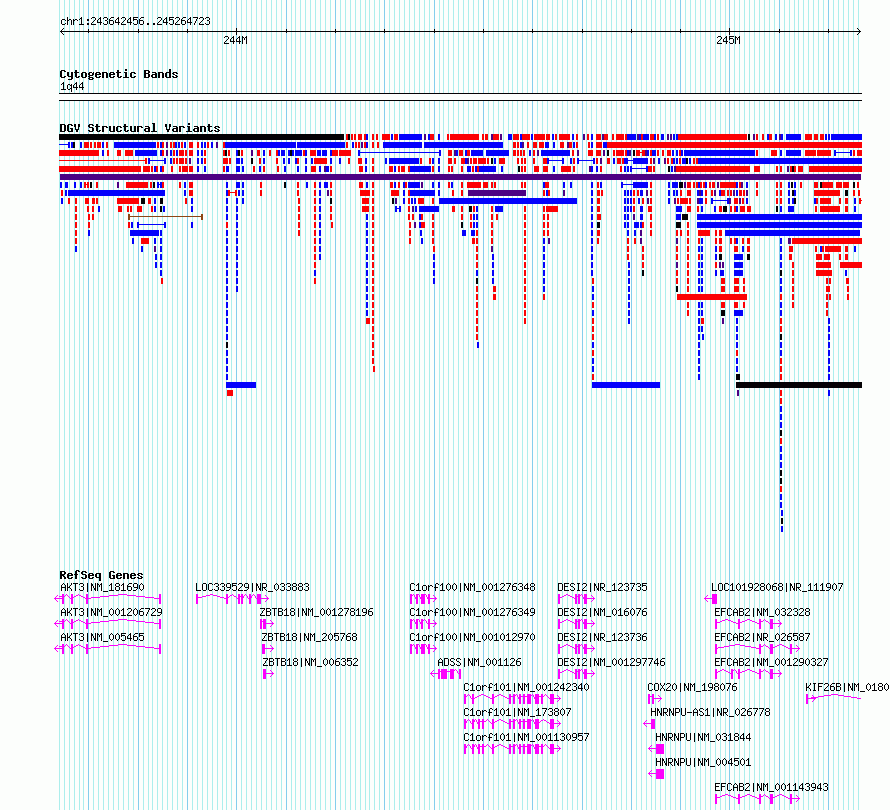Select AKT3|NM_005465 transcript label
The height and width of the screenshot is (810, 890).
point(102,637)
